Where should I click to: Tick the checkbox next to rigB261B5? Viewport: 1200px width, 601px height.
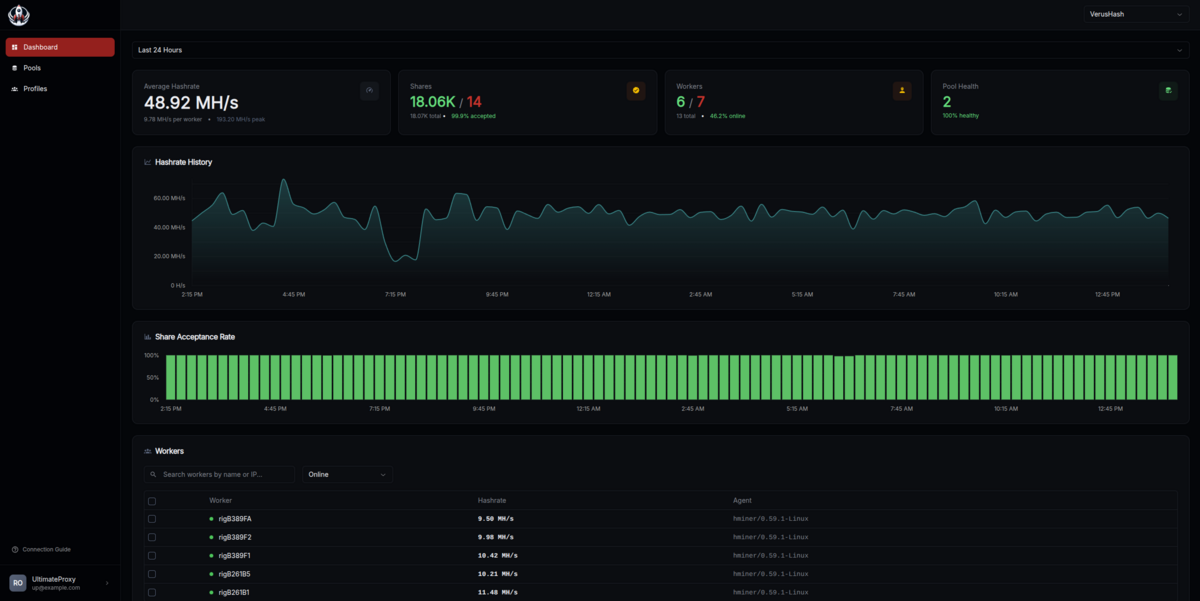coord(152,573)
